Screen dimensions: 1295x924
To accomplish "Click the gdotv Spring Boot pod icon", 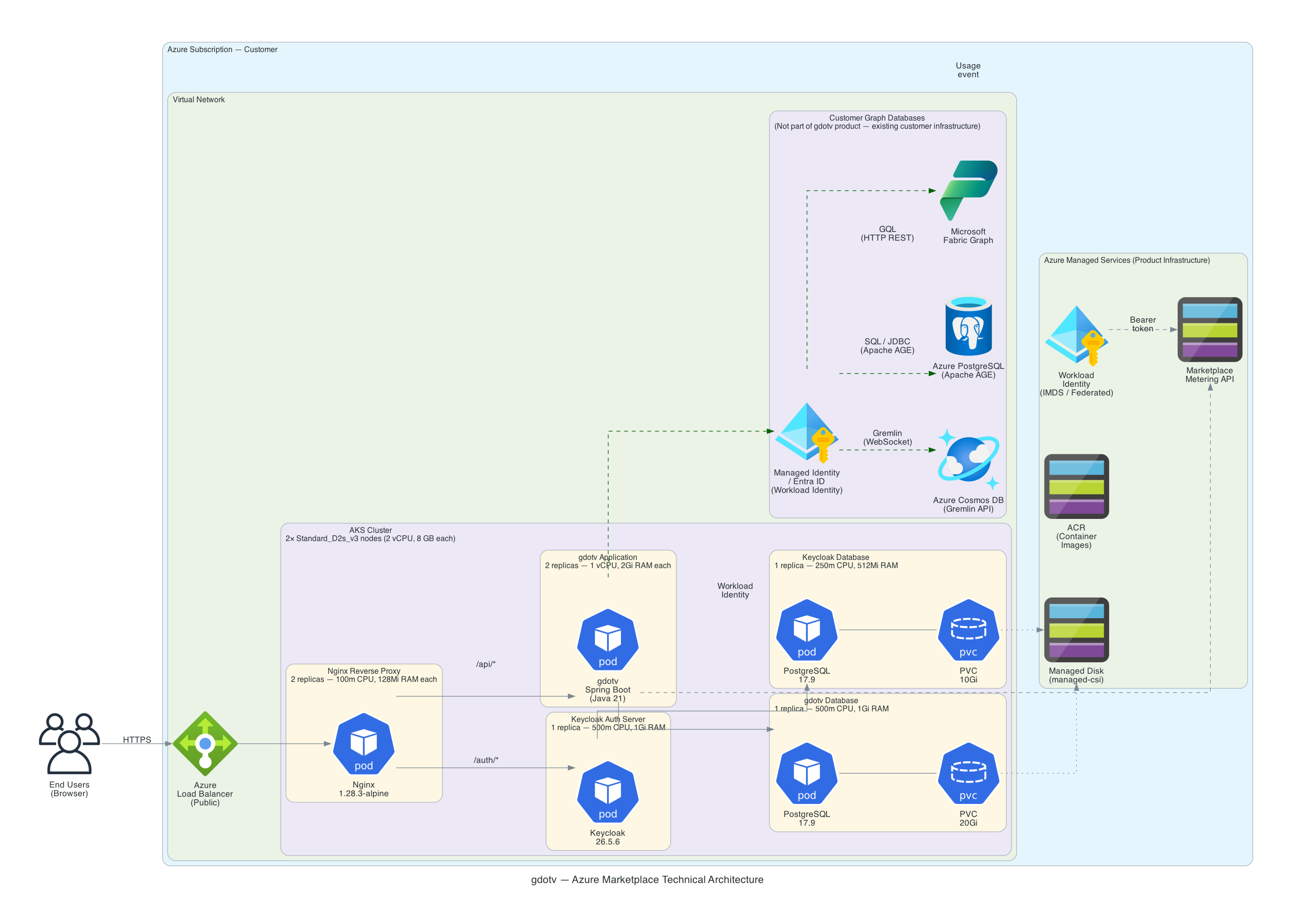I will point(607,640).
